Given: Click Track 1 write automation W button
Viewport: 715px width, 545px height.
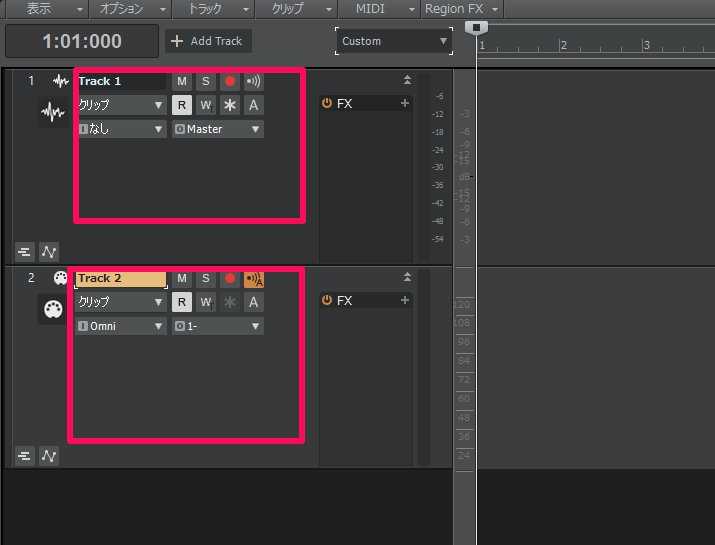Looking at the screenshot, I should 205,105.
